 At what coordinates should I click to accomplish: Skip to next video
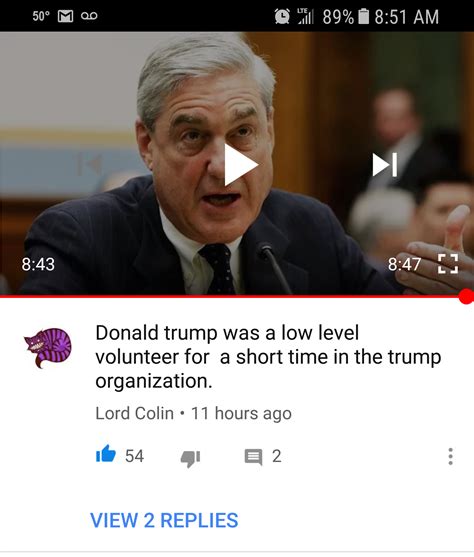click(385, 164)
